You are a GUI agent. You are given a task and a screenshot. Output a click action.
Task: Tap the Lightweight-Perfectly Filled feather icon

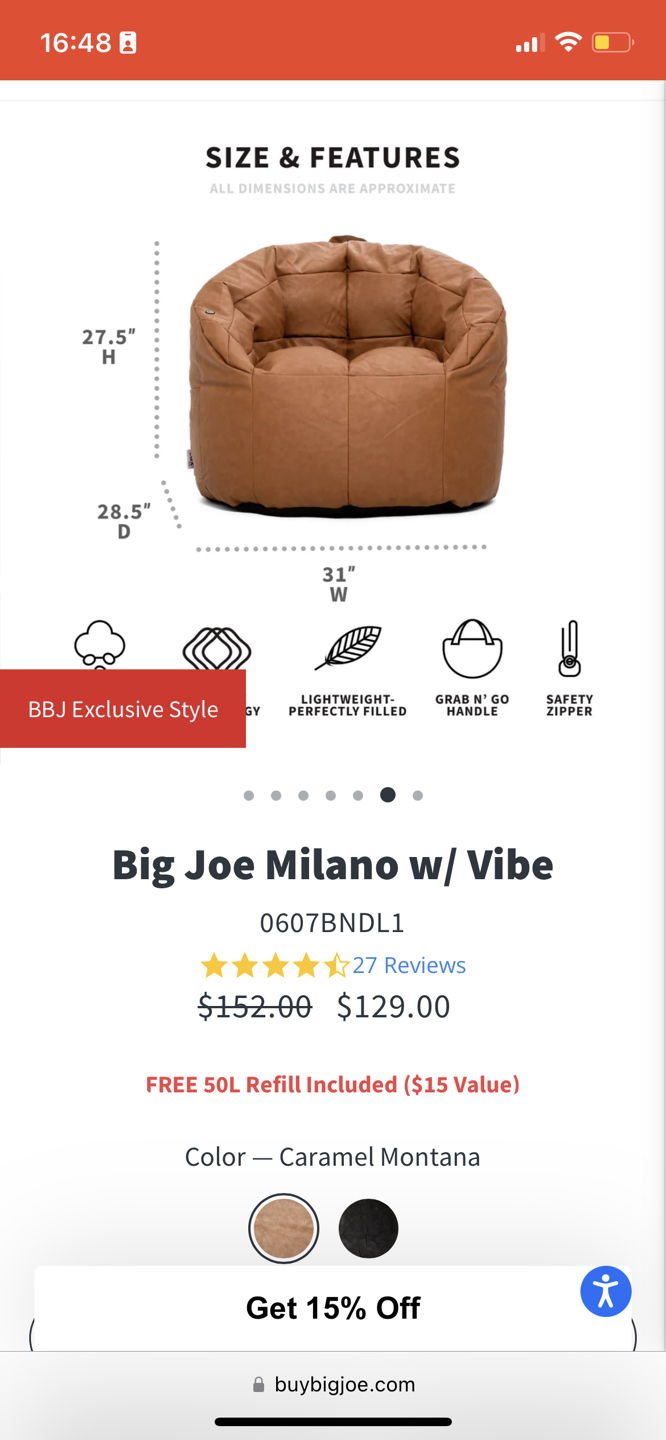(347, 648)
